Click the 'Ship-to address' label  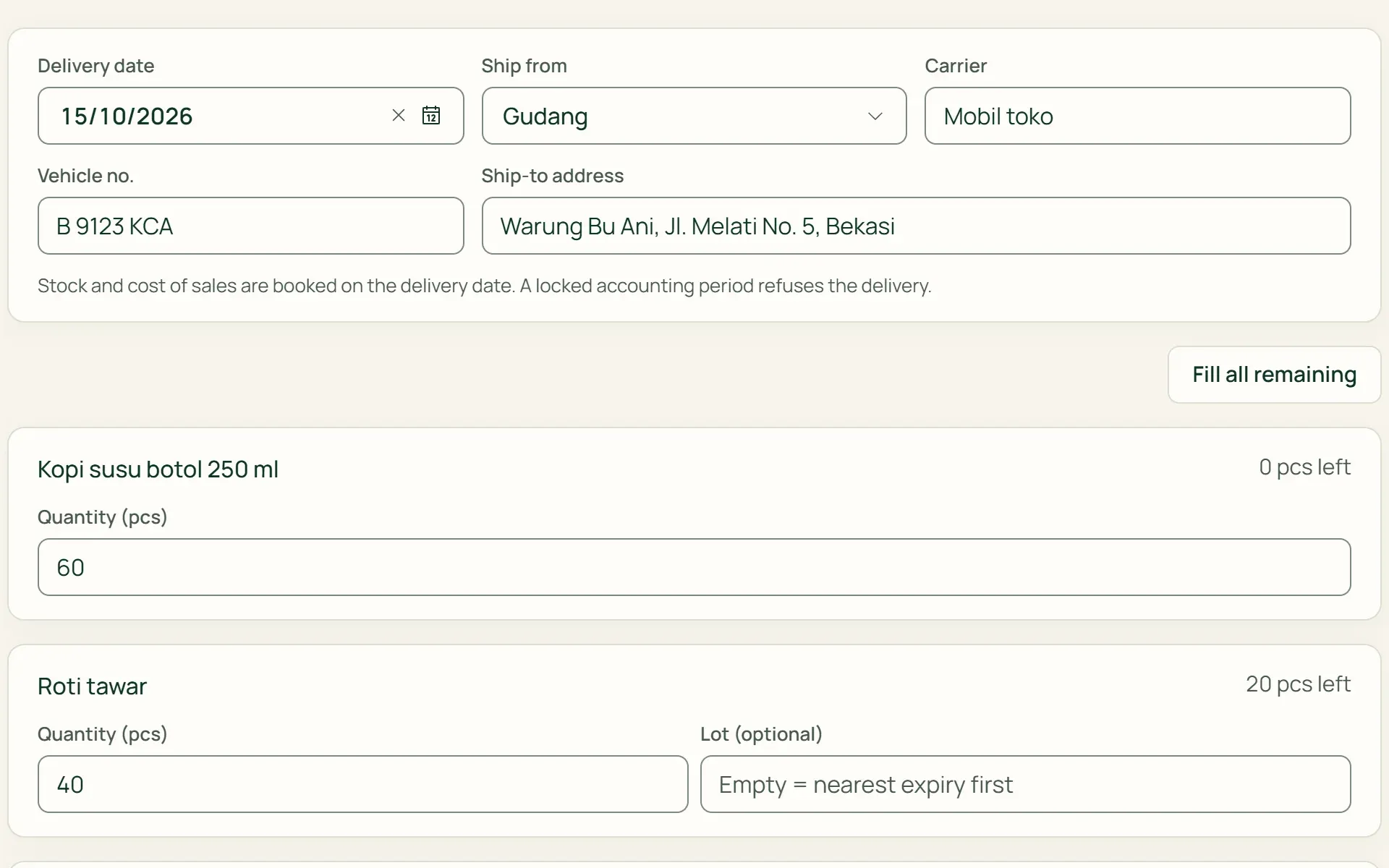[552, 176]
